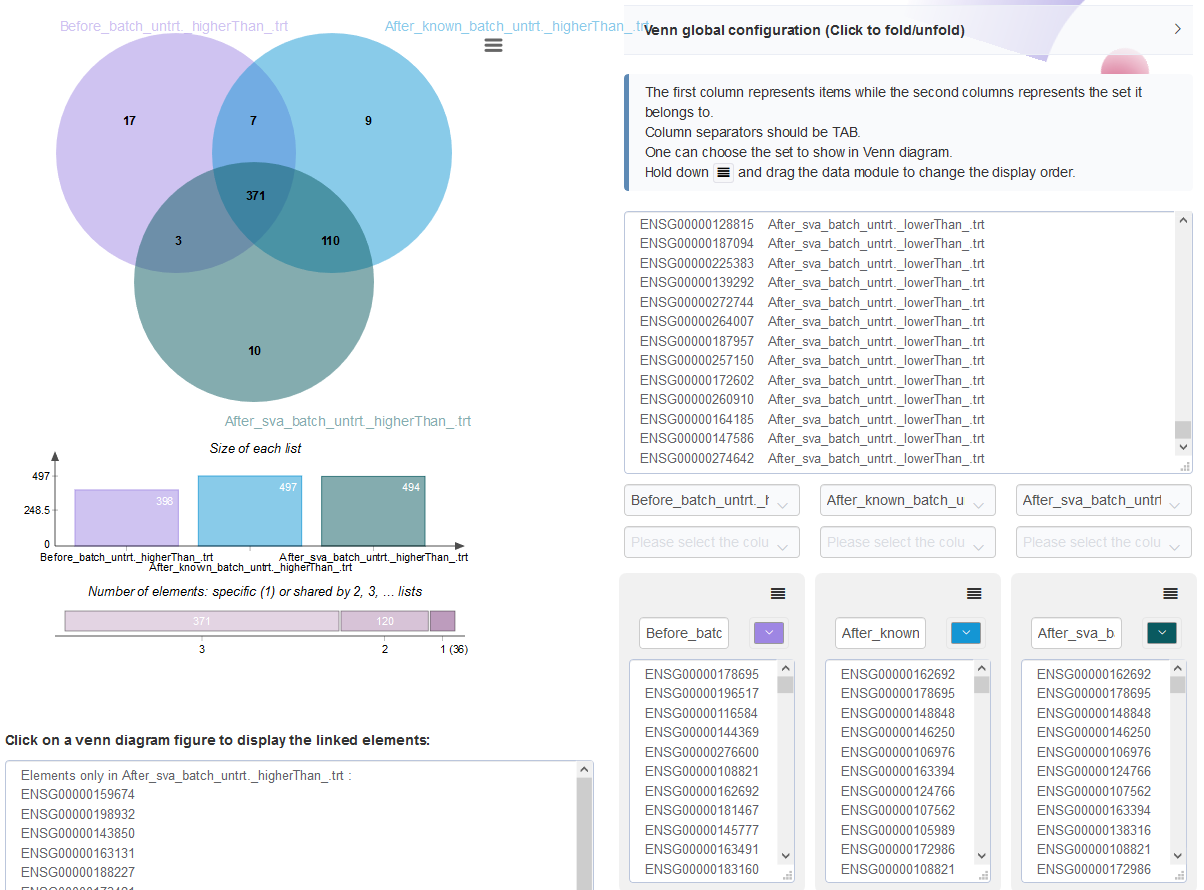
Task: Click the Before_batch set name input field
Action: coord(684,633)
